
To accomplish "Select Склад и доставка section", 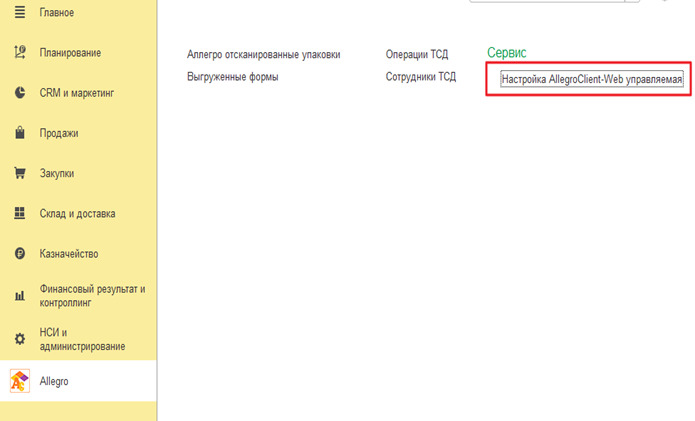I will click(x=78, y=214).
